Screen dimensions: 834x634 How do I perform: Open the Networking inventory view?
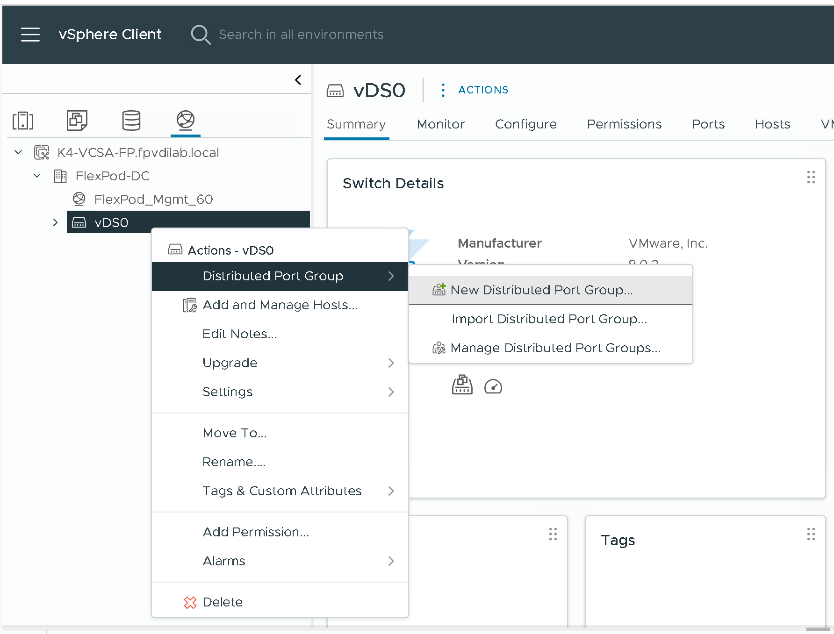coord(186,120)
